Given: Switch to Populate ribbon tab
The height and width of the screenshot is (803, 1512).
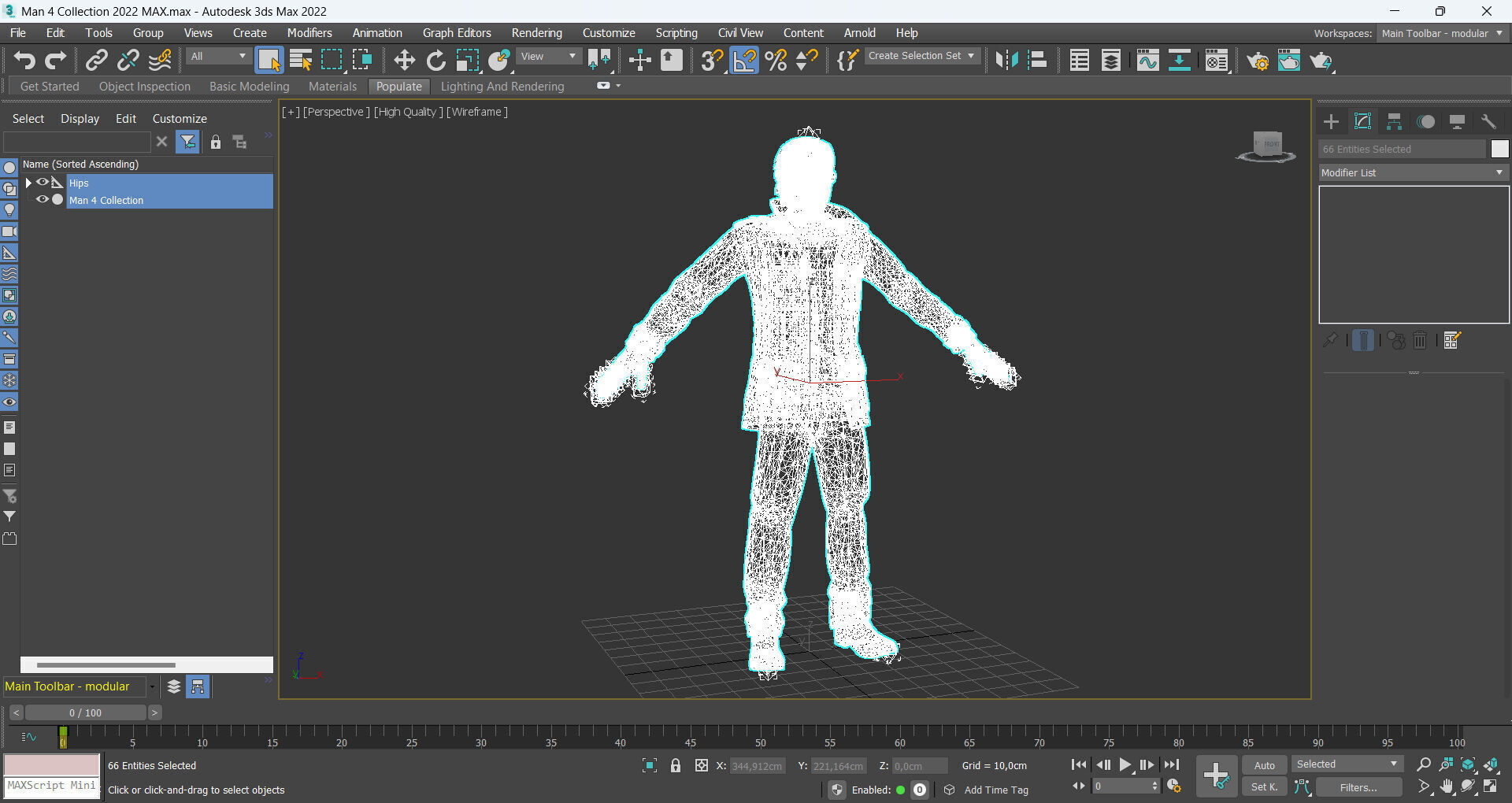Looking at the screenshot, I should tap(398, 87).
